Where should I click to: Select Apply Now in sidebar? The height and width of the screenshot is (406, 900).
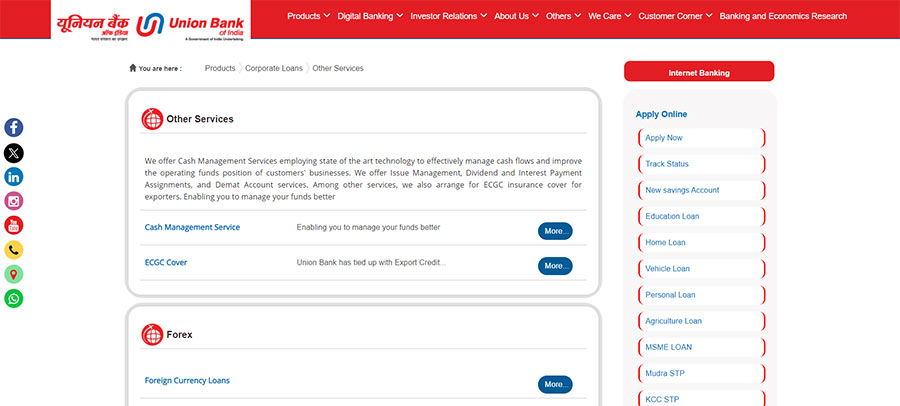pyautogui.click(x=701, y=138)
